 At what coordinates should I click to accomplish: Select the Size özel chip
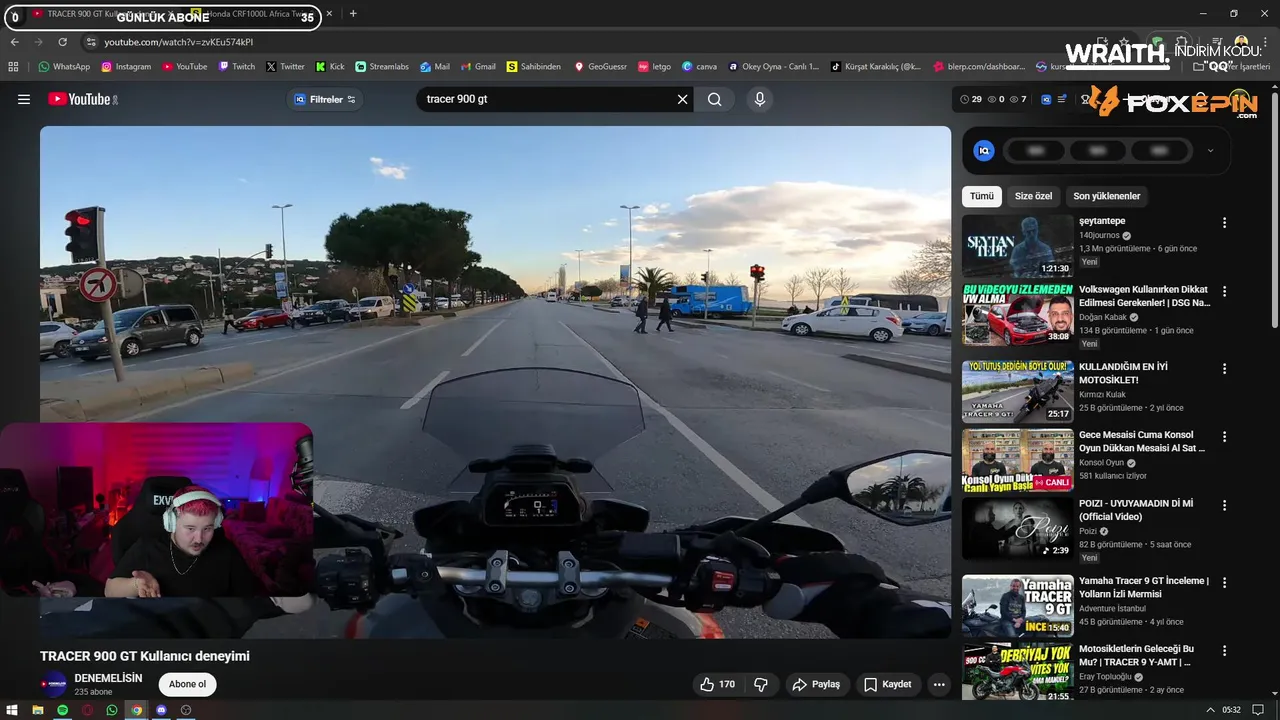(1033, 196)
